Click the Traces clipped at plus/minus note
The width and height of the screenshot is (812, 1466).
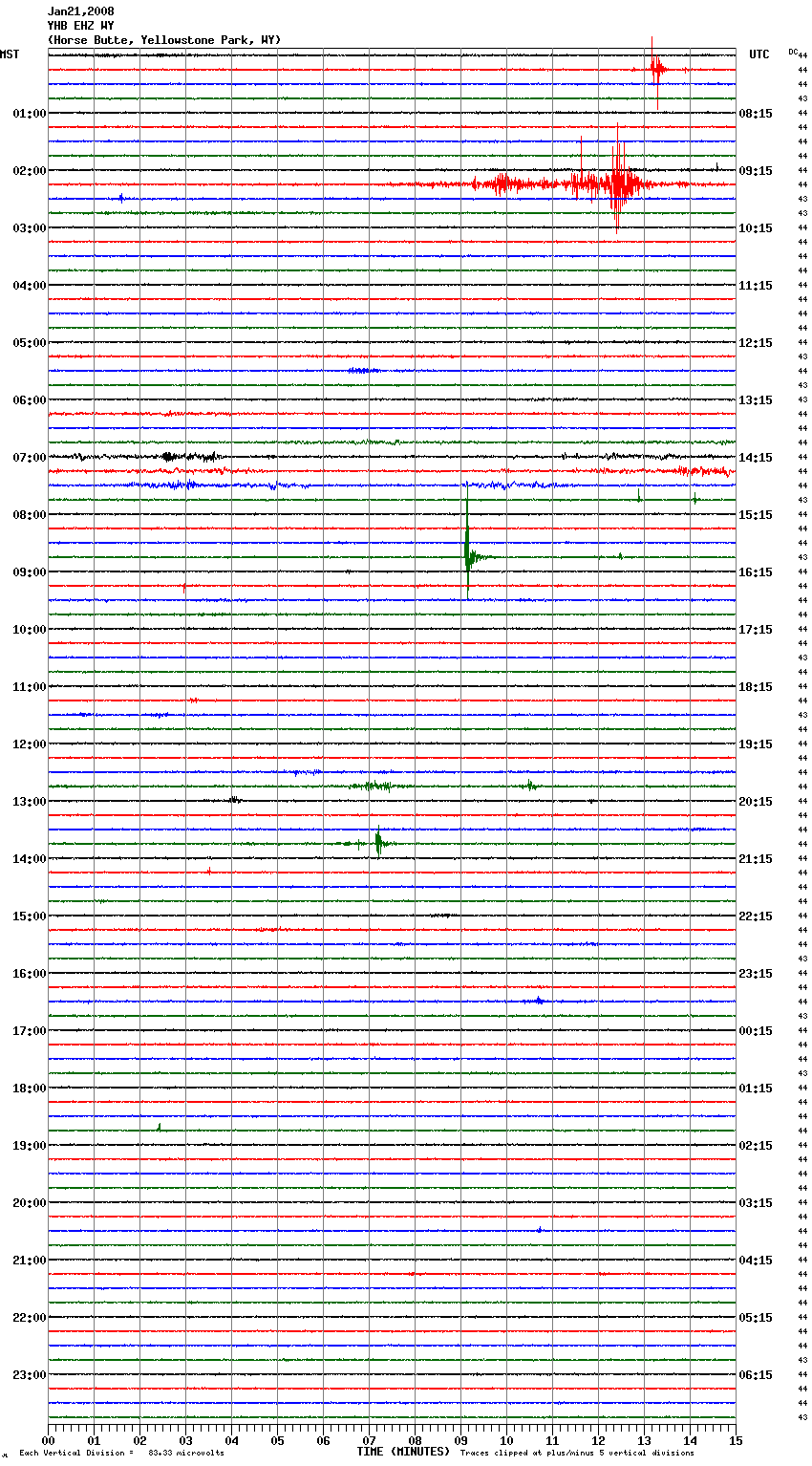pyautogui.click(x=577, y=1454)
